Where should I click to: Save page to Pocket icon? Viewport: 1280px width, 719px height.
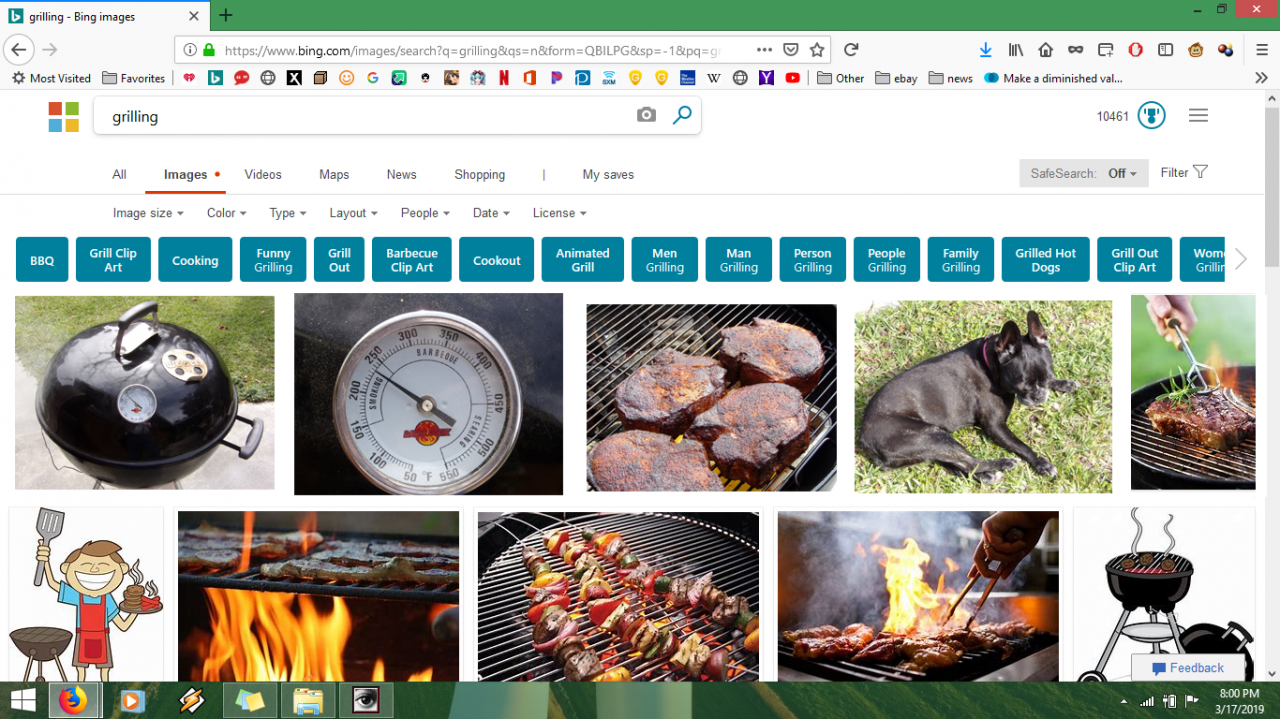click(x=791, y=50)
